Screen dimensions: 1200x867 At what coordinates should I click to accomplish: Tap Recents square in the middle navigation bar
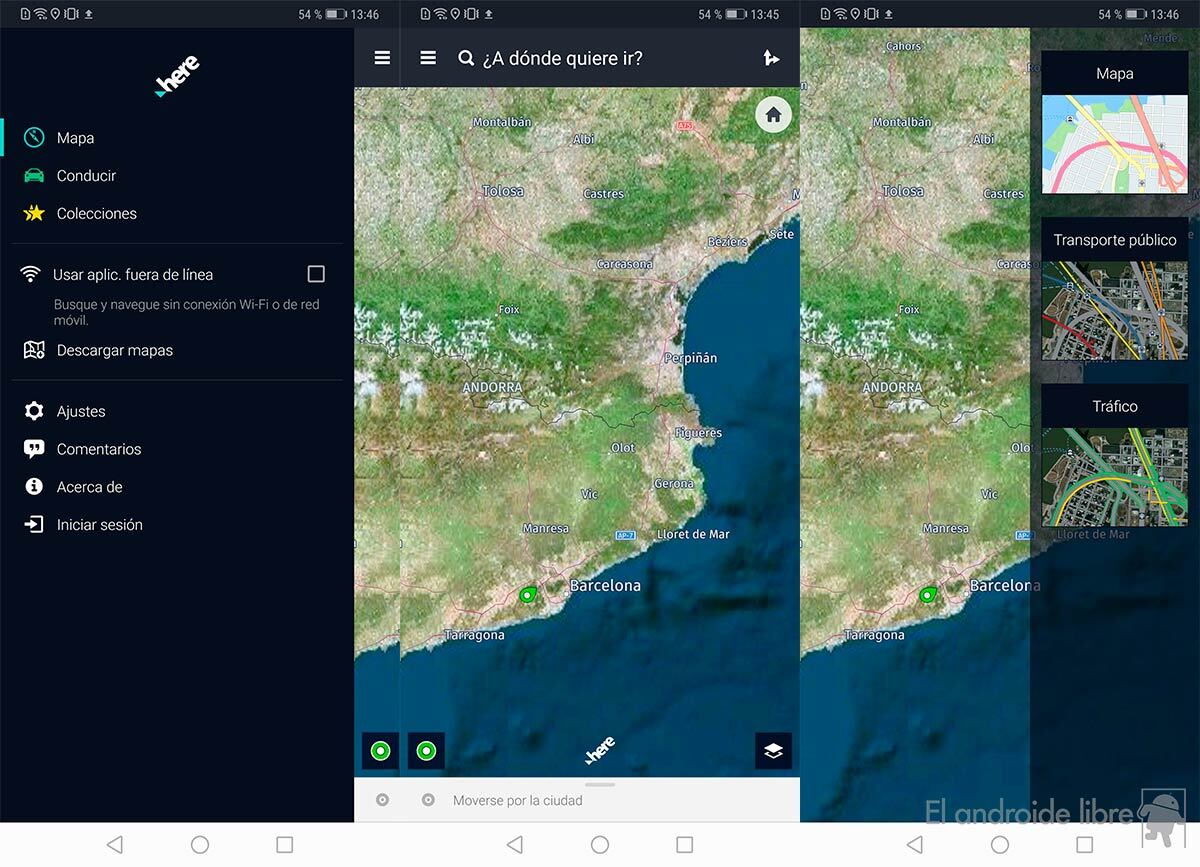coord(685,845)
